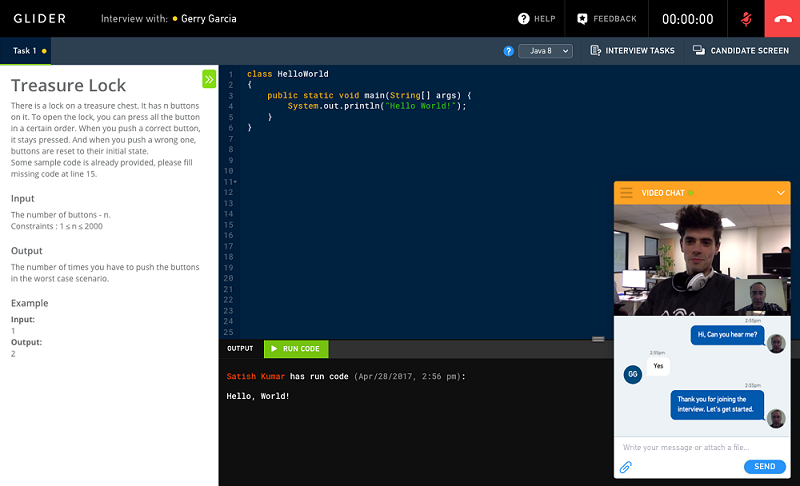The image size is (800, 486).
Task: Toggle code fold at line 11
Action: [235, 182]
